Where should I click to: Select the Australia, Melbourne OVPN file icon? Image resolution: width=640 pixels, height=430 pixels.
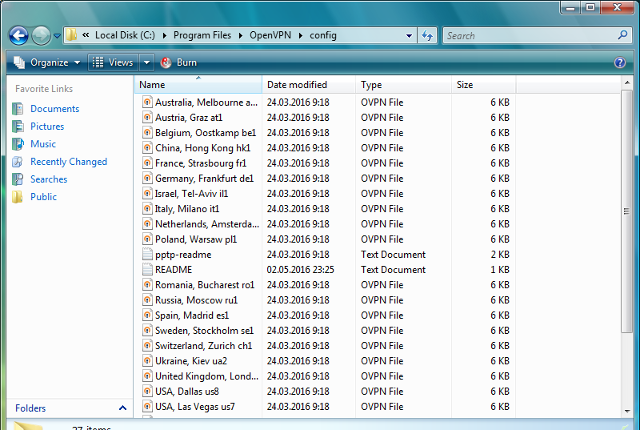tap(147, 102)
